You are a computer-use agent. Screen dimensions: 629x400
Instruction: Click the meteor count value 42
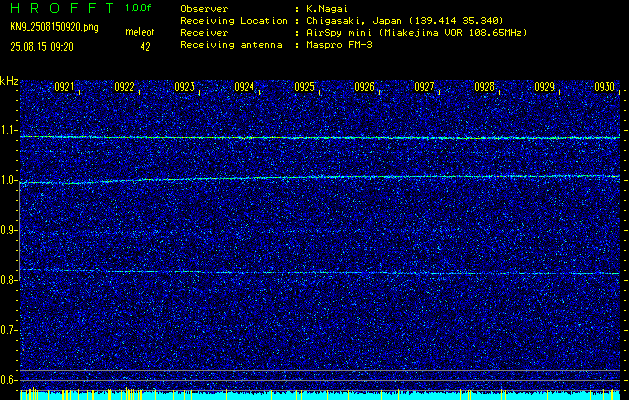145,47
